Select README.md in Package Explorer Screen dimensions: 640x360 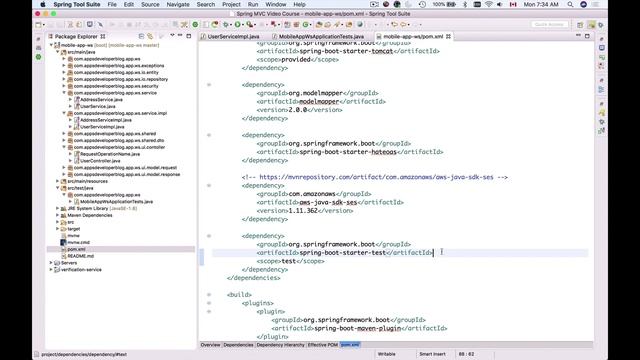(80, 256)
